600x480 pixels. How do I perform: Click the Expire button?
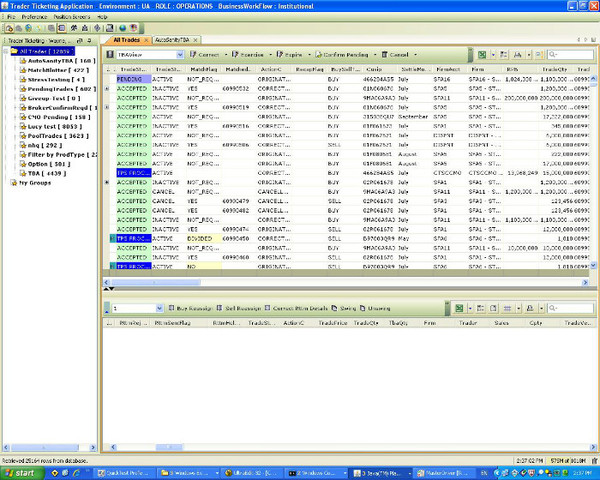290,55
